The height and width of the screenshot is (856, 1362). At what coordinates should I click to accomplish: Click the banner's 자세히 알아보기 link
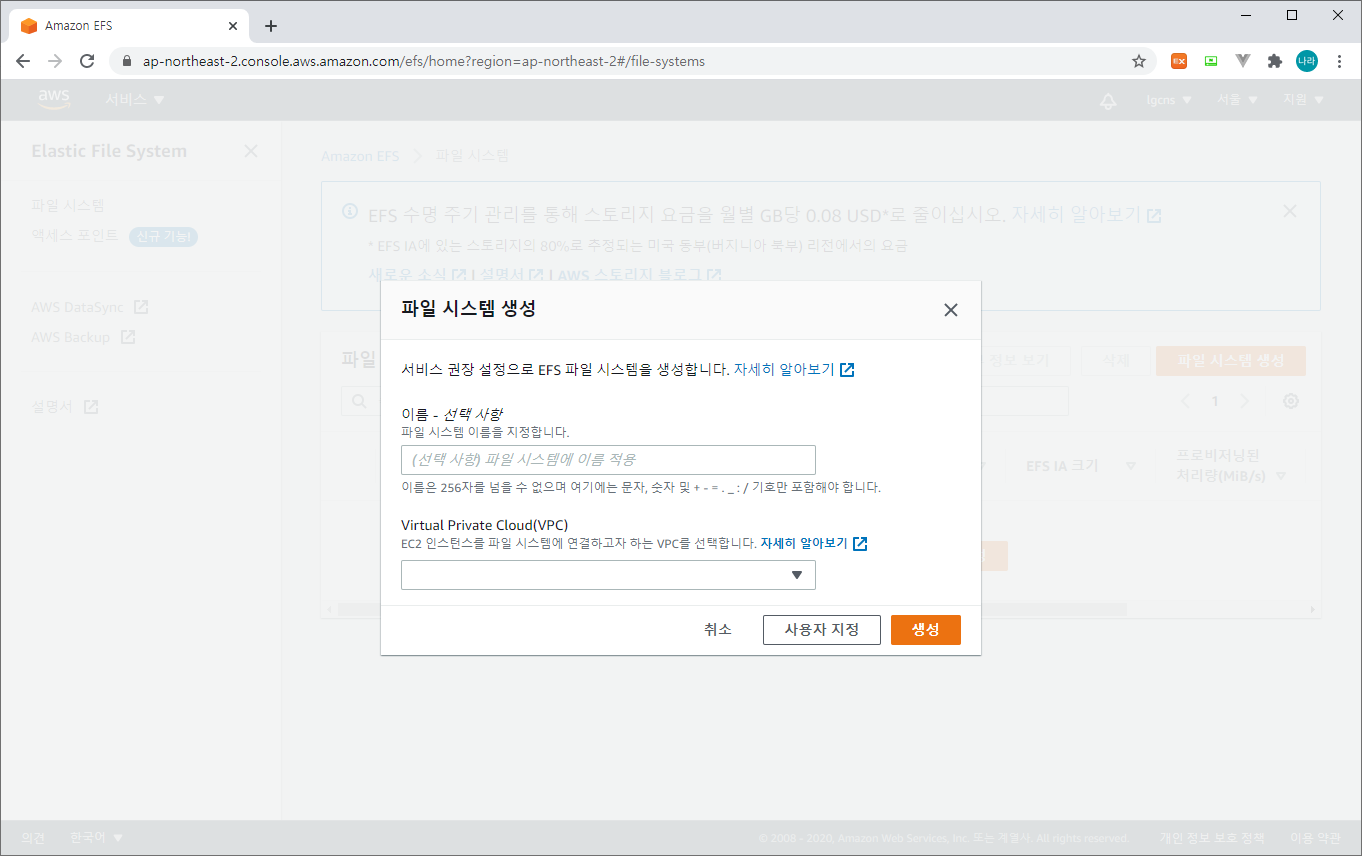pos(1078,215)
